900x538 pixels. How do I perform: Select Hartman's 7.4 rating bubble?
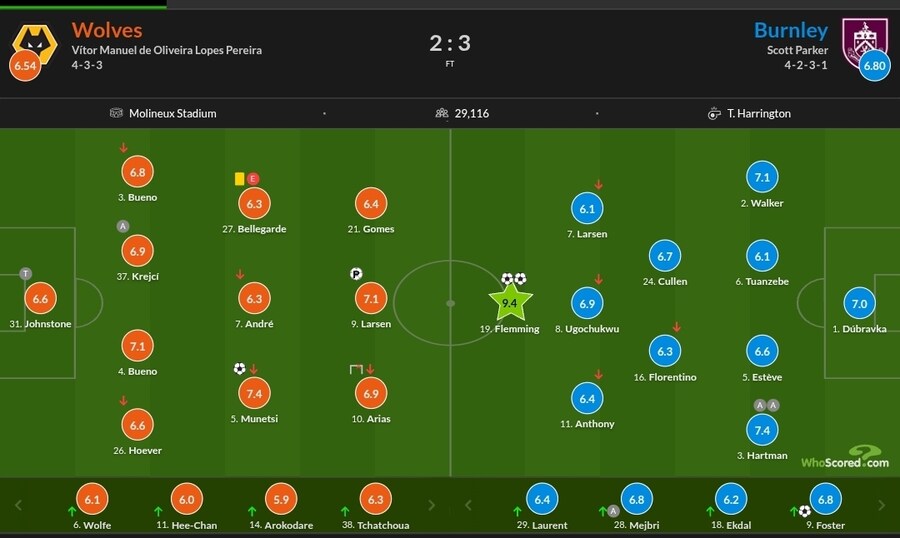(x=762, y=429)
